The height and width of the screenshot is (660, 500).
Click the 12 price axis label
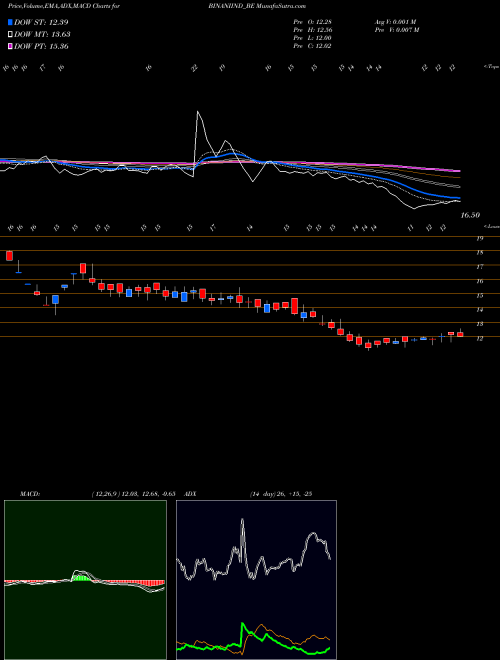pyautogui.click(x=479, y=338)
